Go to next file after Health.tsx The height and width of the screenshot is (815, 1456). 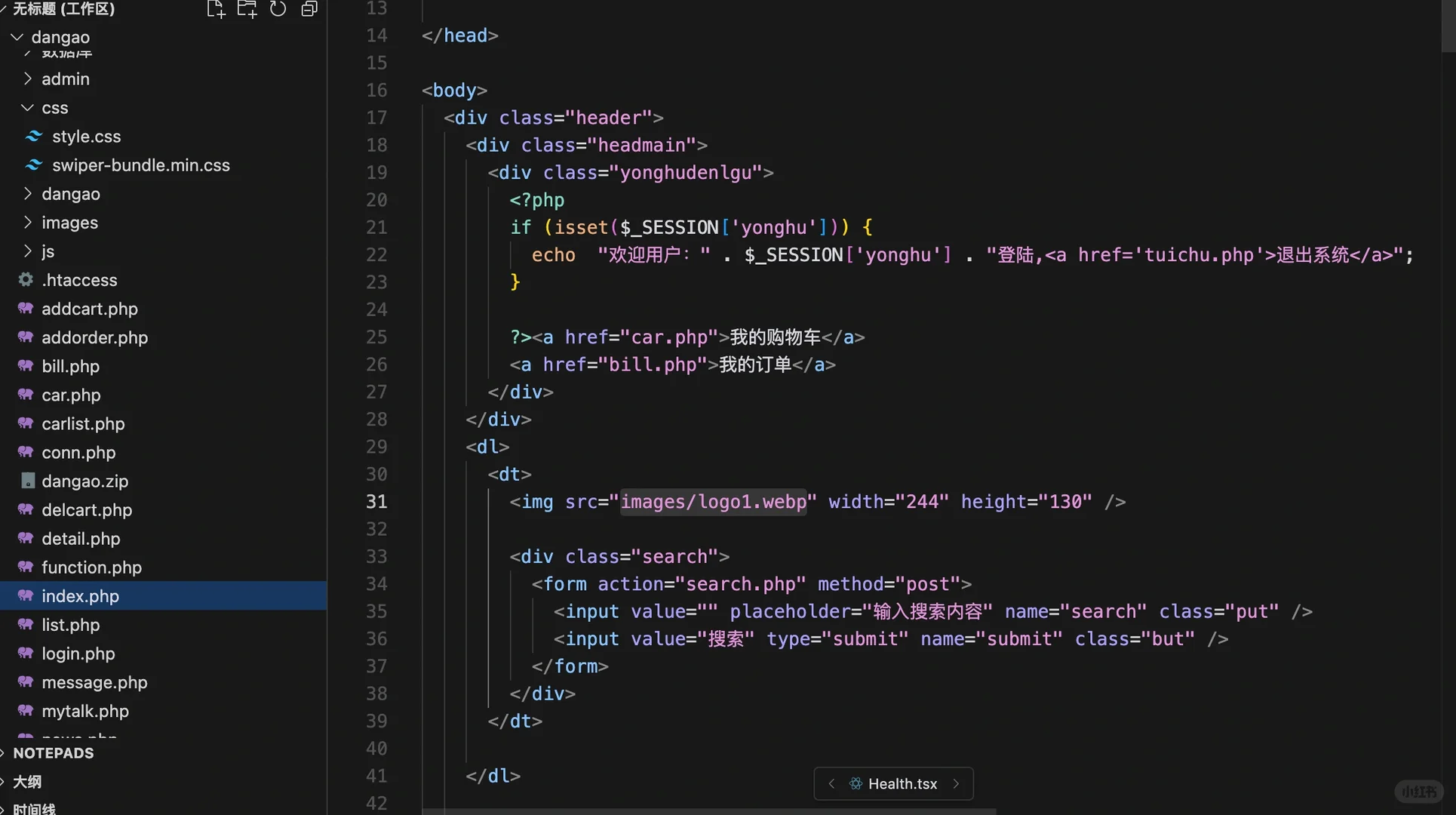(x=956, y=783)
